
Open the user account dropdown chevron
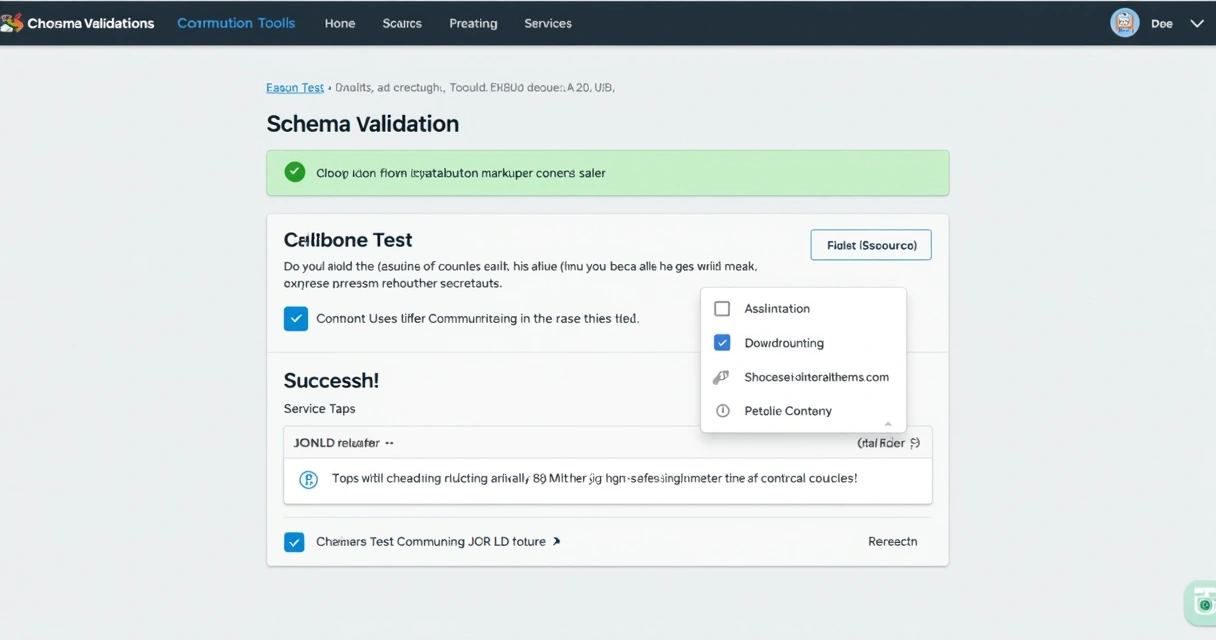pyautogui.click(x=1196, y=24)
